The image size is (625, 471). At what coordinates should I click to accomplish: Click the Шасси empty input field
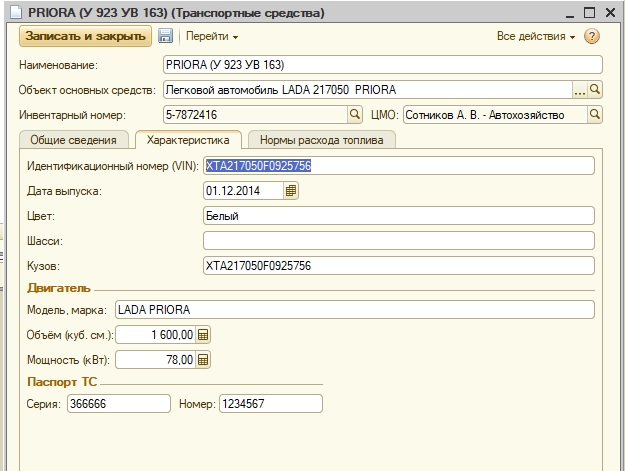[x=398, y=241]
